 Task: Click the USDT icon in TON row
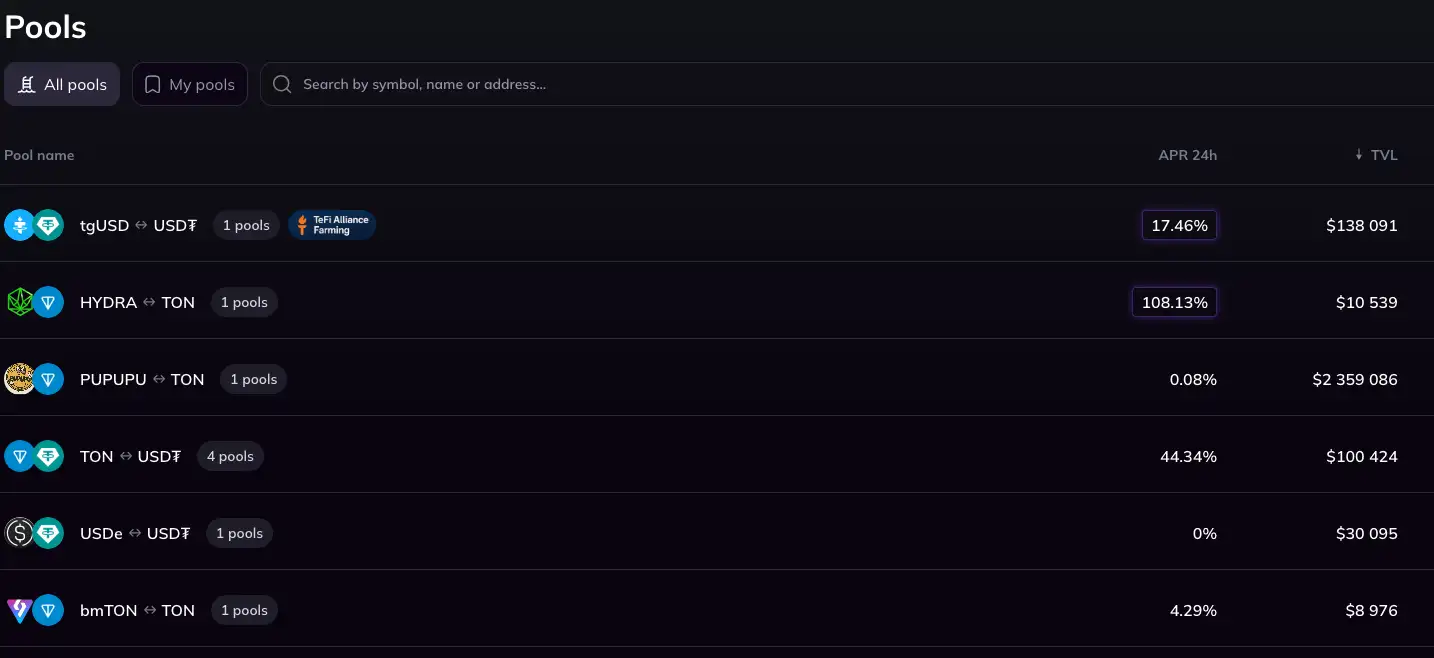click(x=48, y=456)
